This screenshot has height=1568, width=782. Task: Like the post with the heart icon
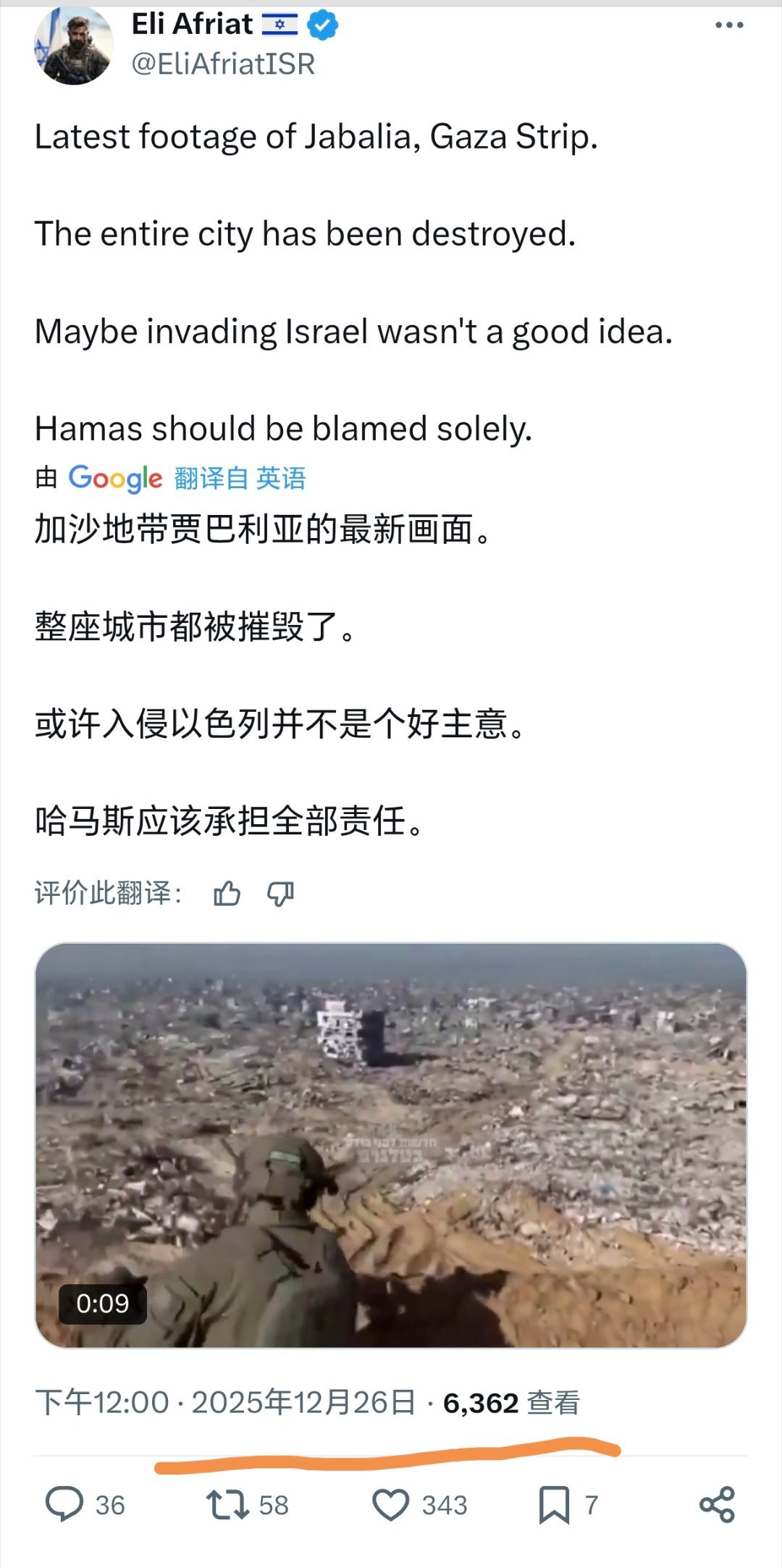(x=391, y=1504)
